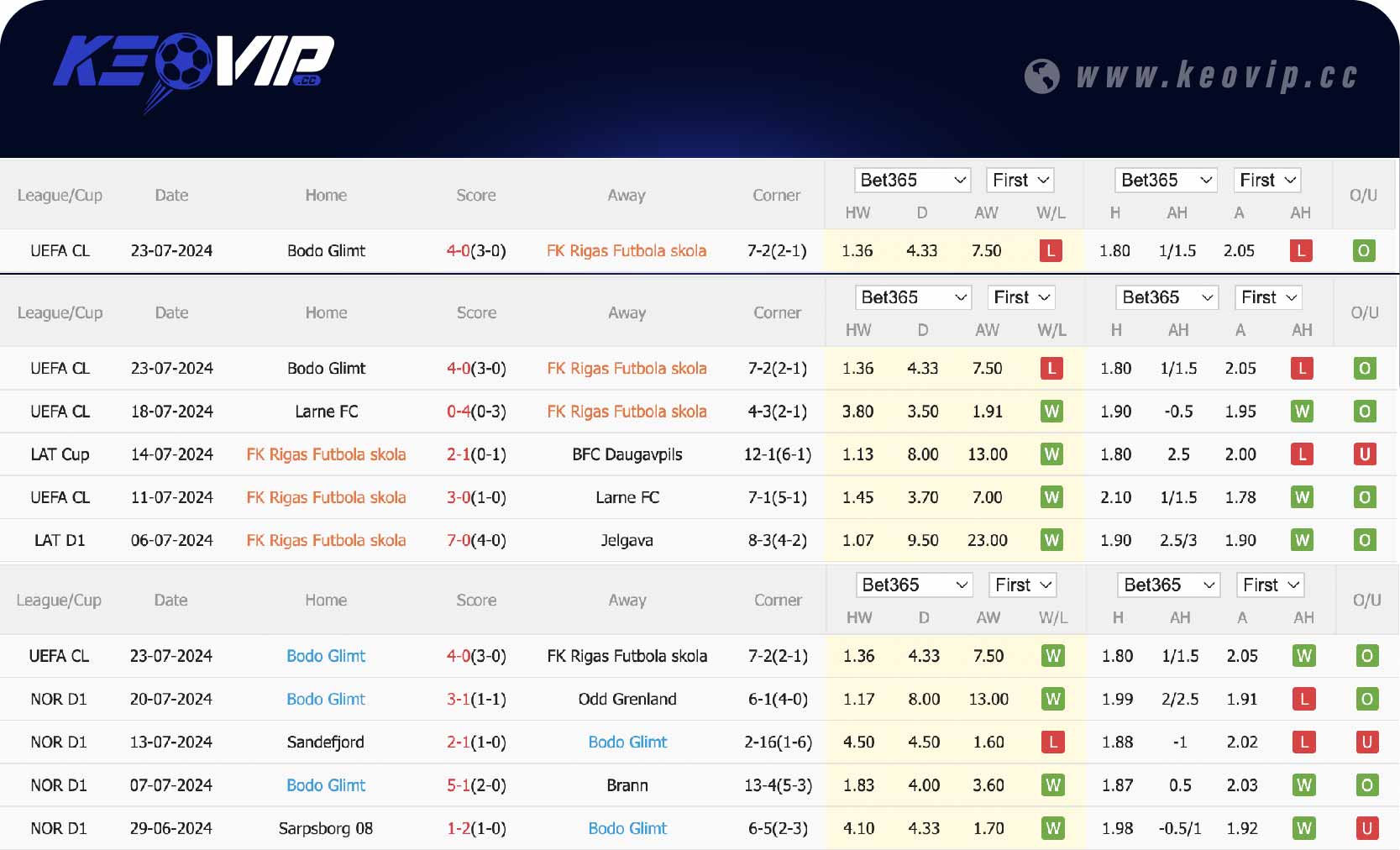1400x850 pixels.
Task: Open the topmost table's left Bet365 dropdown
Action: [912, 181]
